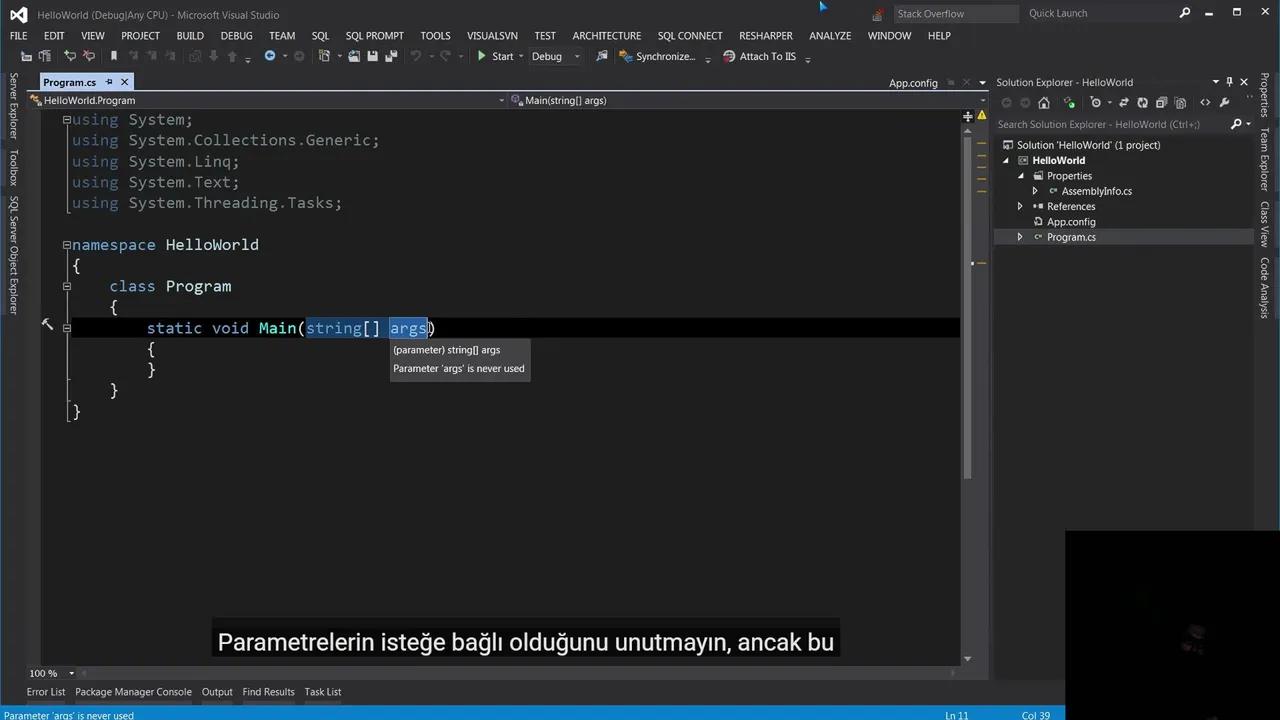Open the BUILD menu
The width and height of the screenshot is (1280, 720).
coord(190,35)
